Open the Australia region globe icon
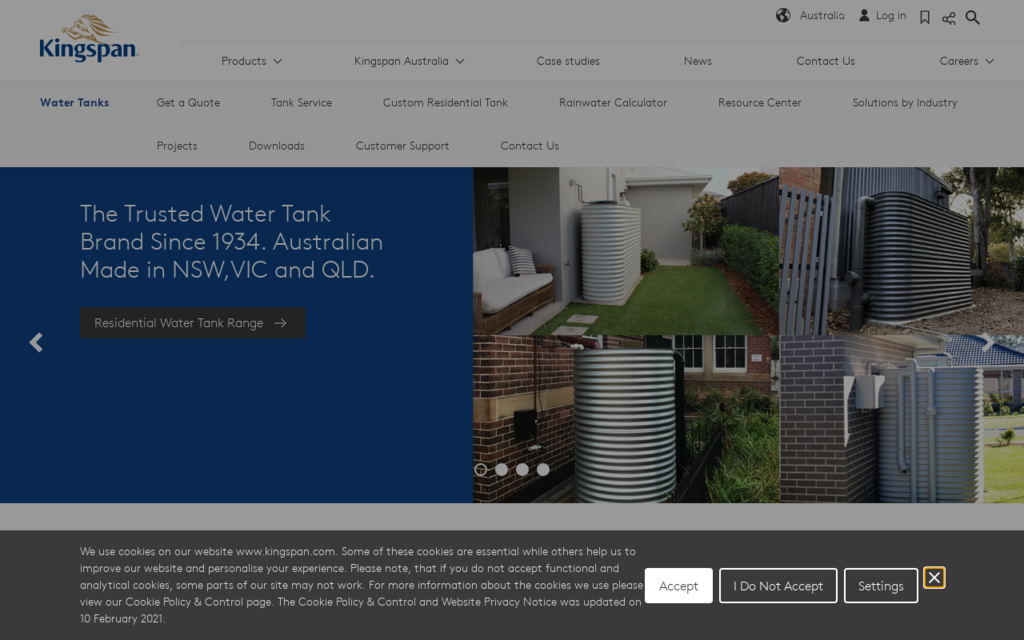 [783, 16]
